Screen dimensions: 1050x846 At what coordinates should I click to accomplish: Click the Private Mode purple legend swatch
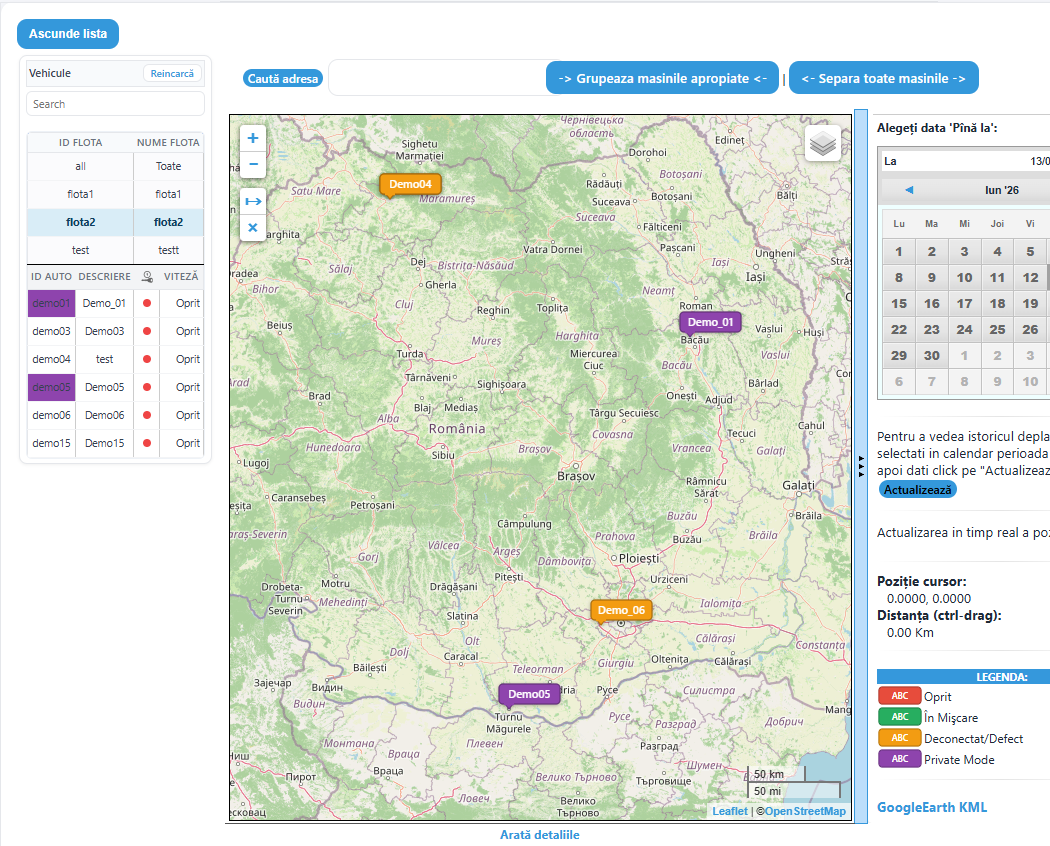click(899, 759)
